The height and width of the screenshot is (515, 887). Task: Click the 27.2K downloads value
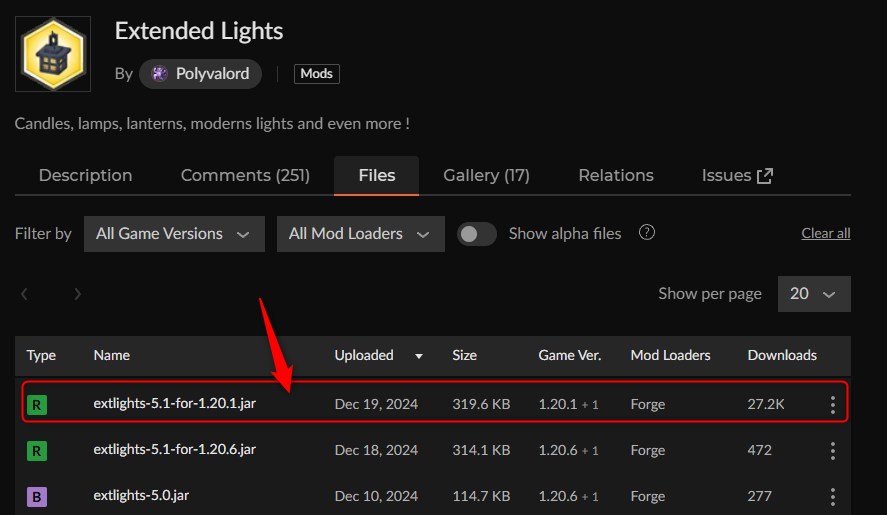click(x=765, y=404)
